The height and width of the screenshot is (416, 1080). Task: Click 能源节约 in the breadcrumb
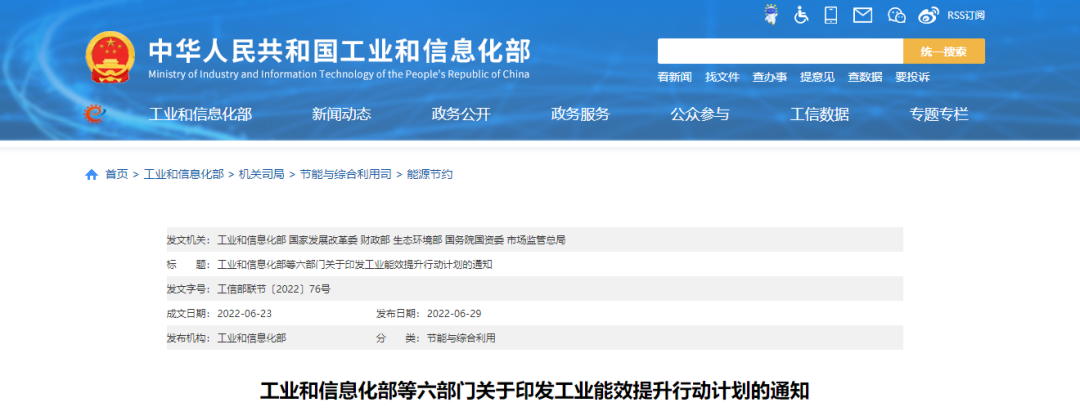click(x=430, y=175)
